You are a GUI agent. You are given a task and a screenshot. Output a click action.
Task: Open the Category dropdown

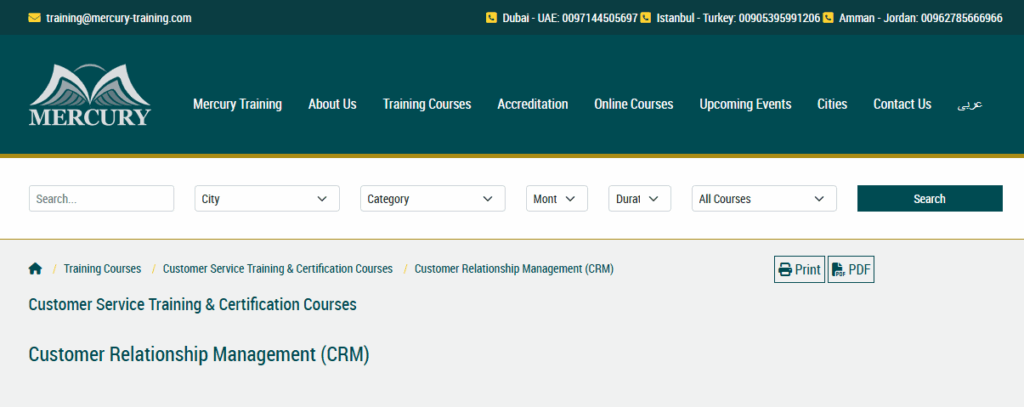[433, 199]
